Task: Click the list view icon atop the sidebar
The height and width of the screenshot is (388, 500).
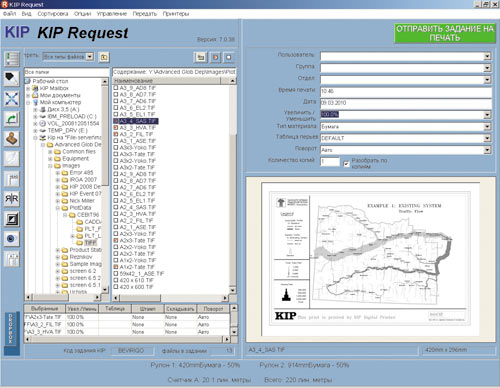Action: point(12,59)
